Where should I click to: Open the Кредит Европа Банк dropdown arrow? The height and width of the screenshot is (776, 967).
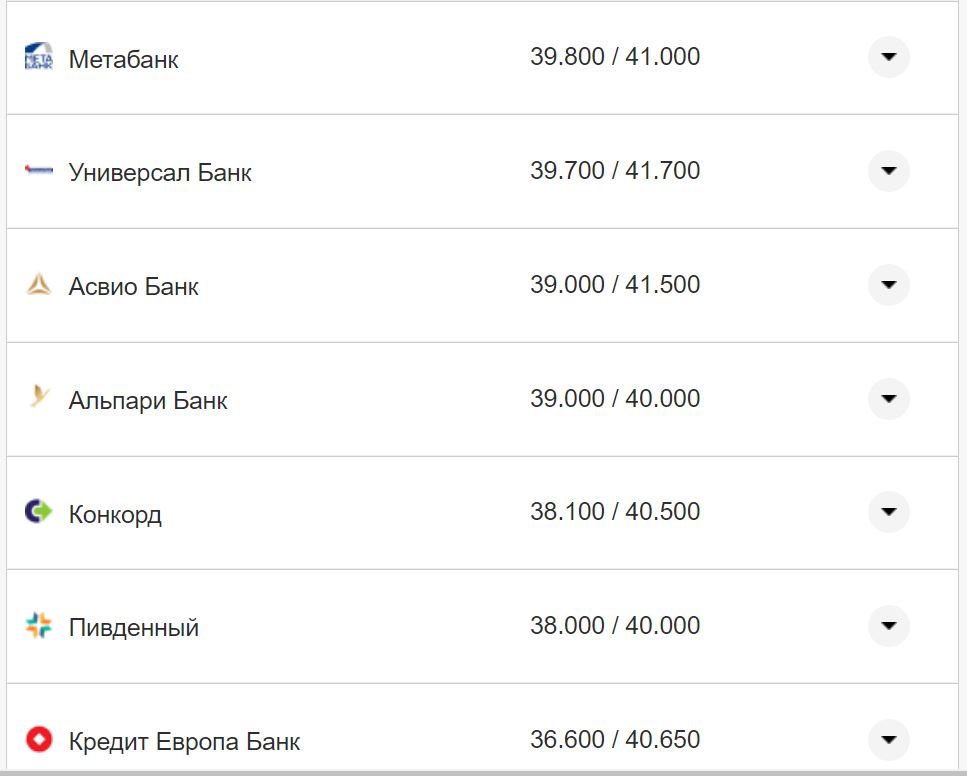tap(888, 740)
